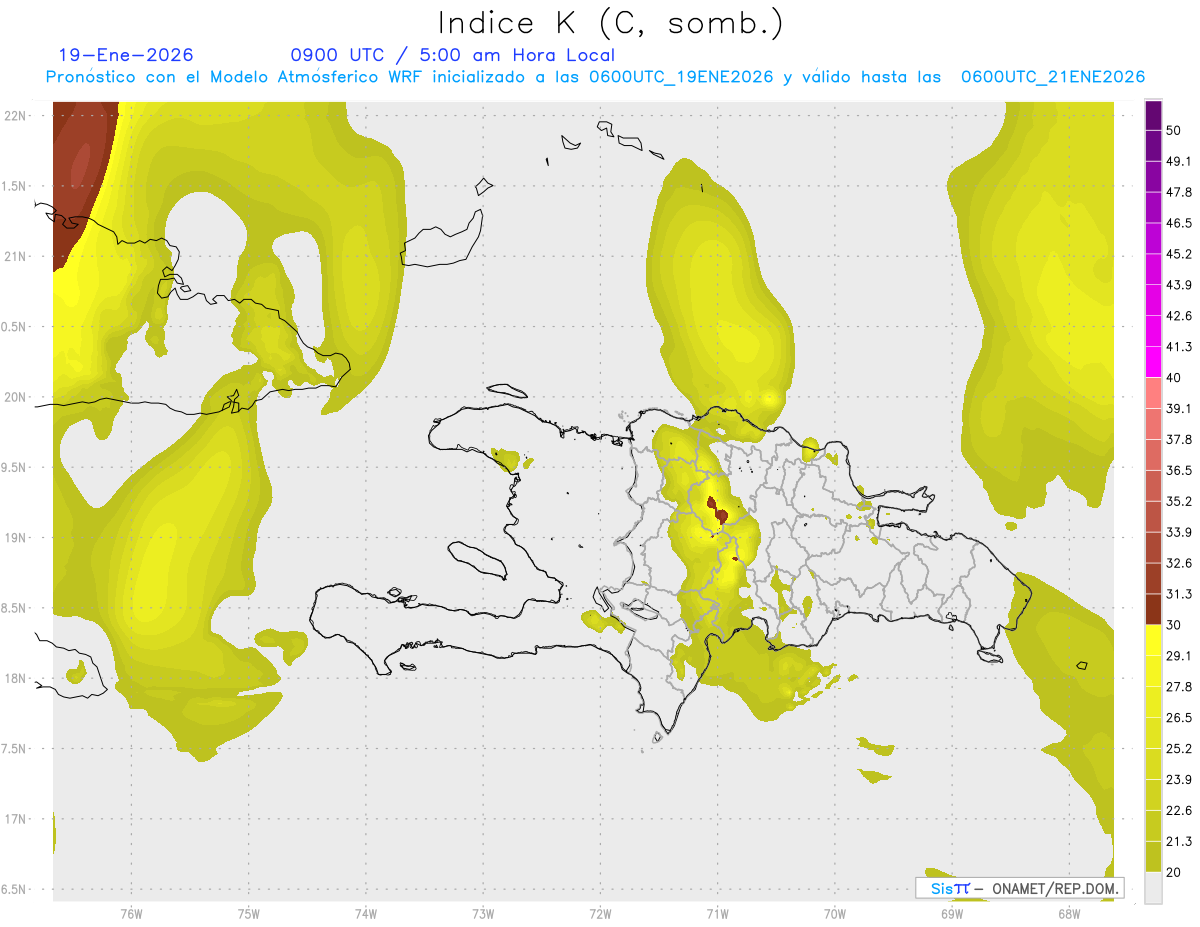The image size is (1200, 927).
Task: Click the colorbar value 31.3
Action: pos(1179,594)
